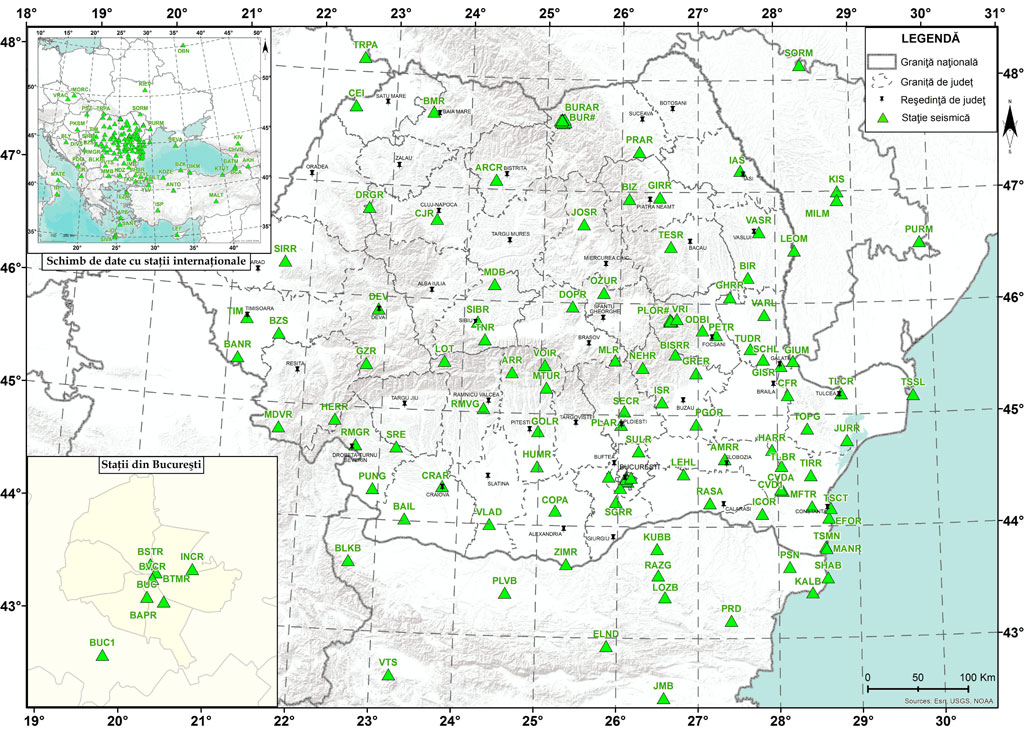Click the 'Graniță națională' legend entry

click(x=939, y=63)
